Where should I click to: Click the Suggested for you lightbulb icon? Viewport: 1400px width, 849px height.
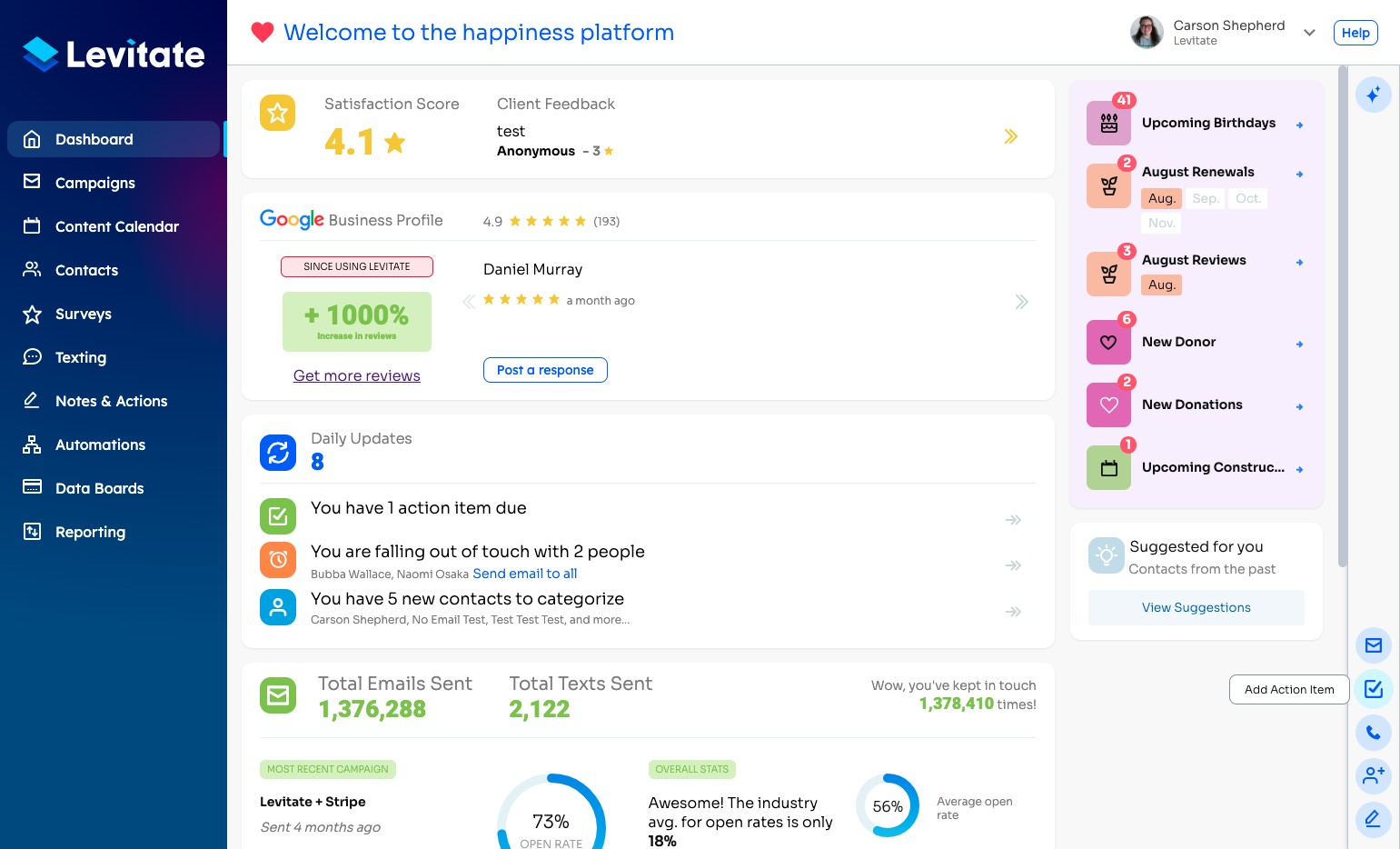1107,555
